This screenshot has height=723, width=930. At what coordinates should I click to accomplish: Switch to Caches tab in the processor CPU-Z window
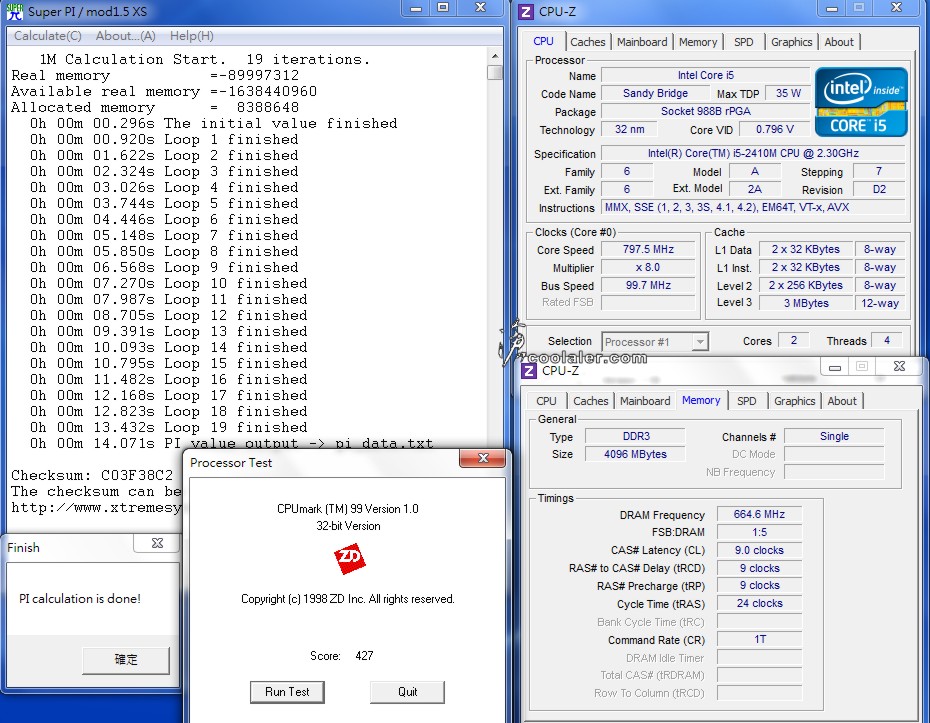point(588,42)
